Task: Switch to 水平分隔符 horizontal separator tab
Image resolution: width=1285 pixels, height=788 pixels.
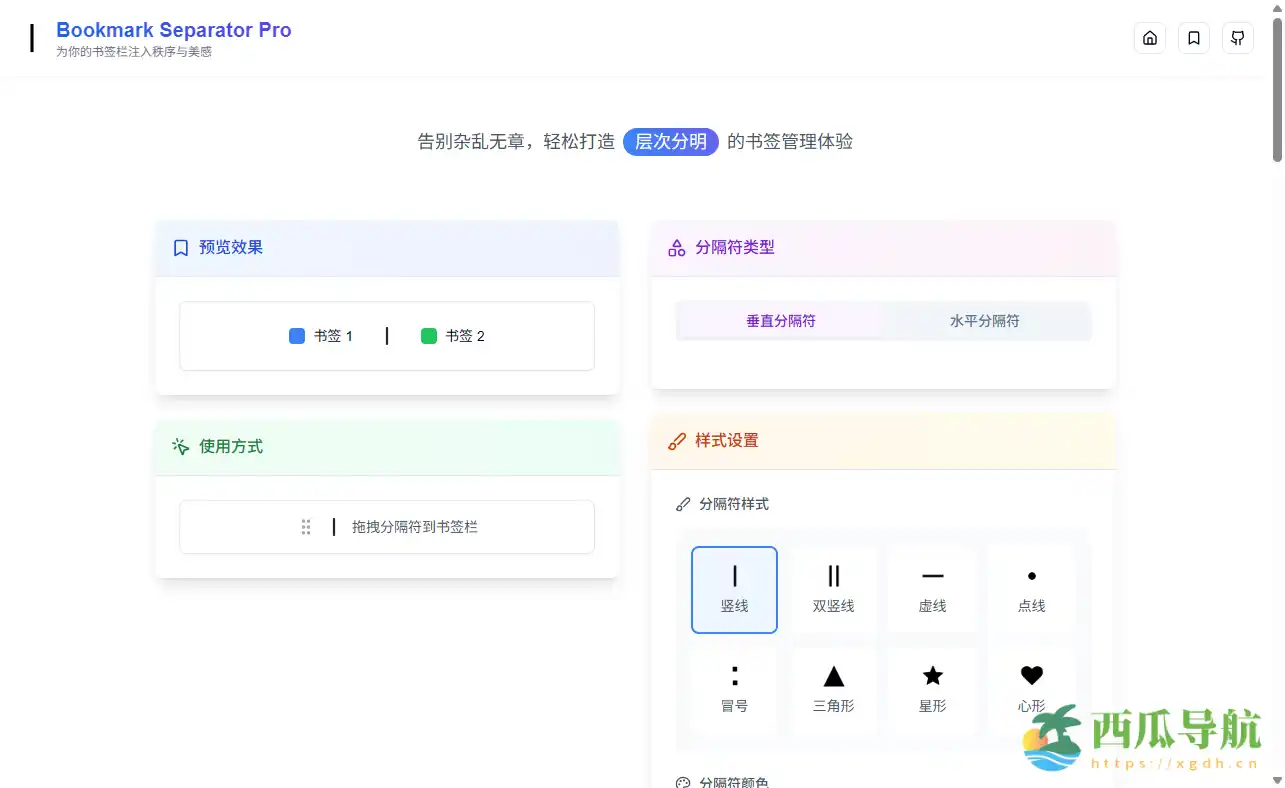Action: tap(984, 321)
